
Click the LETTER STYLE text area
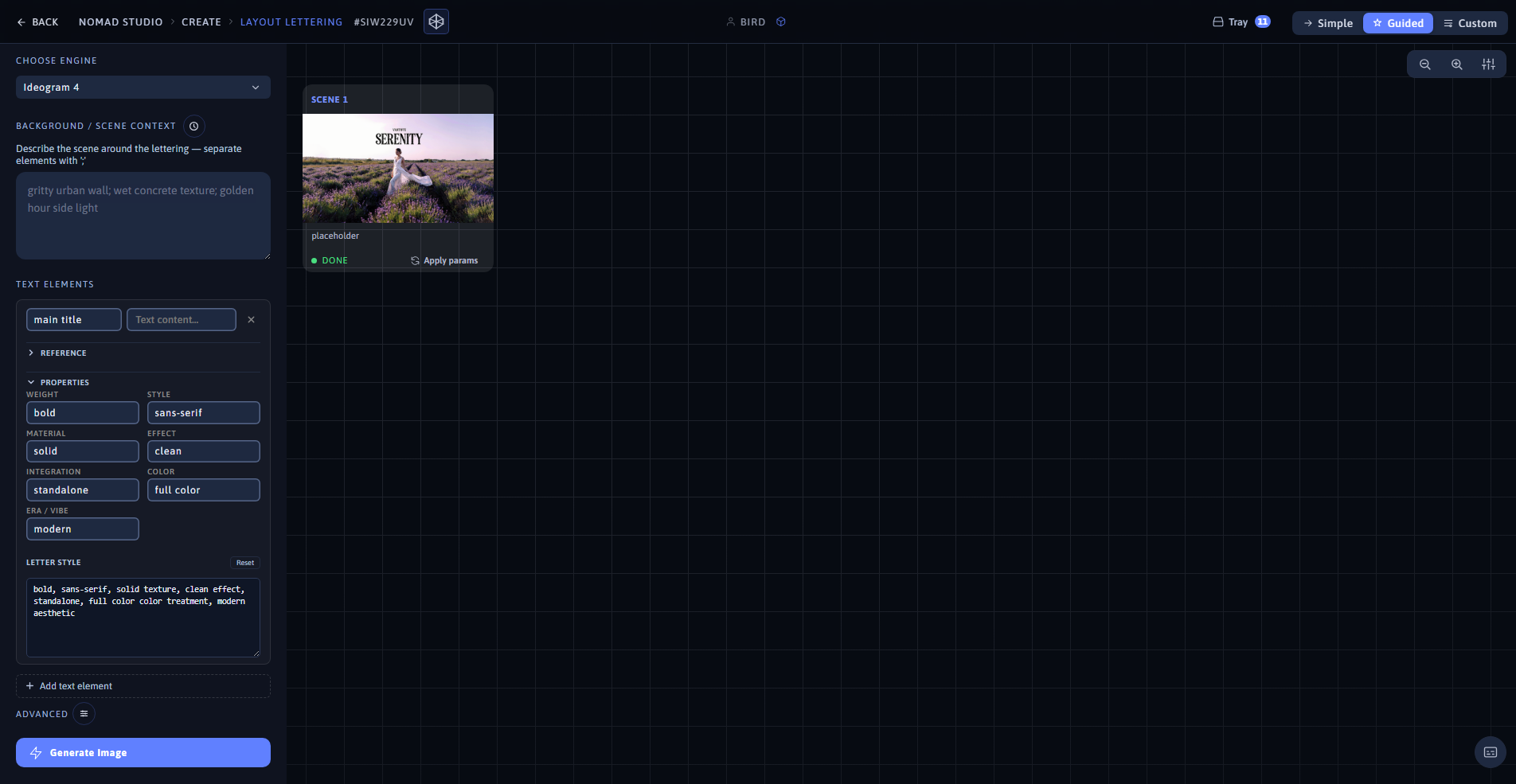[143, 618]
